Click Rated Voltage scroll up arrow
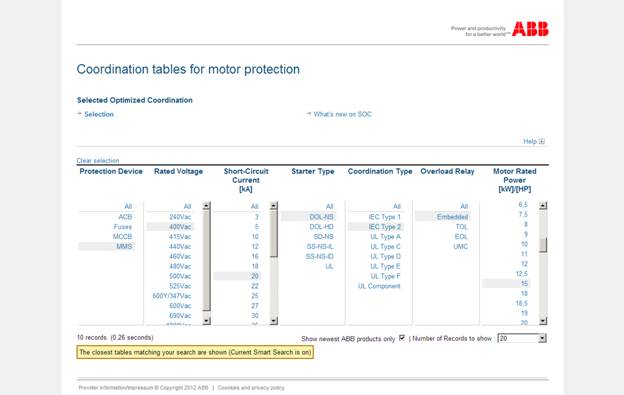The width and height of the screenshot is (624, 395). tap(206, 206)
